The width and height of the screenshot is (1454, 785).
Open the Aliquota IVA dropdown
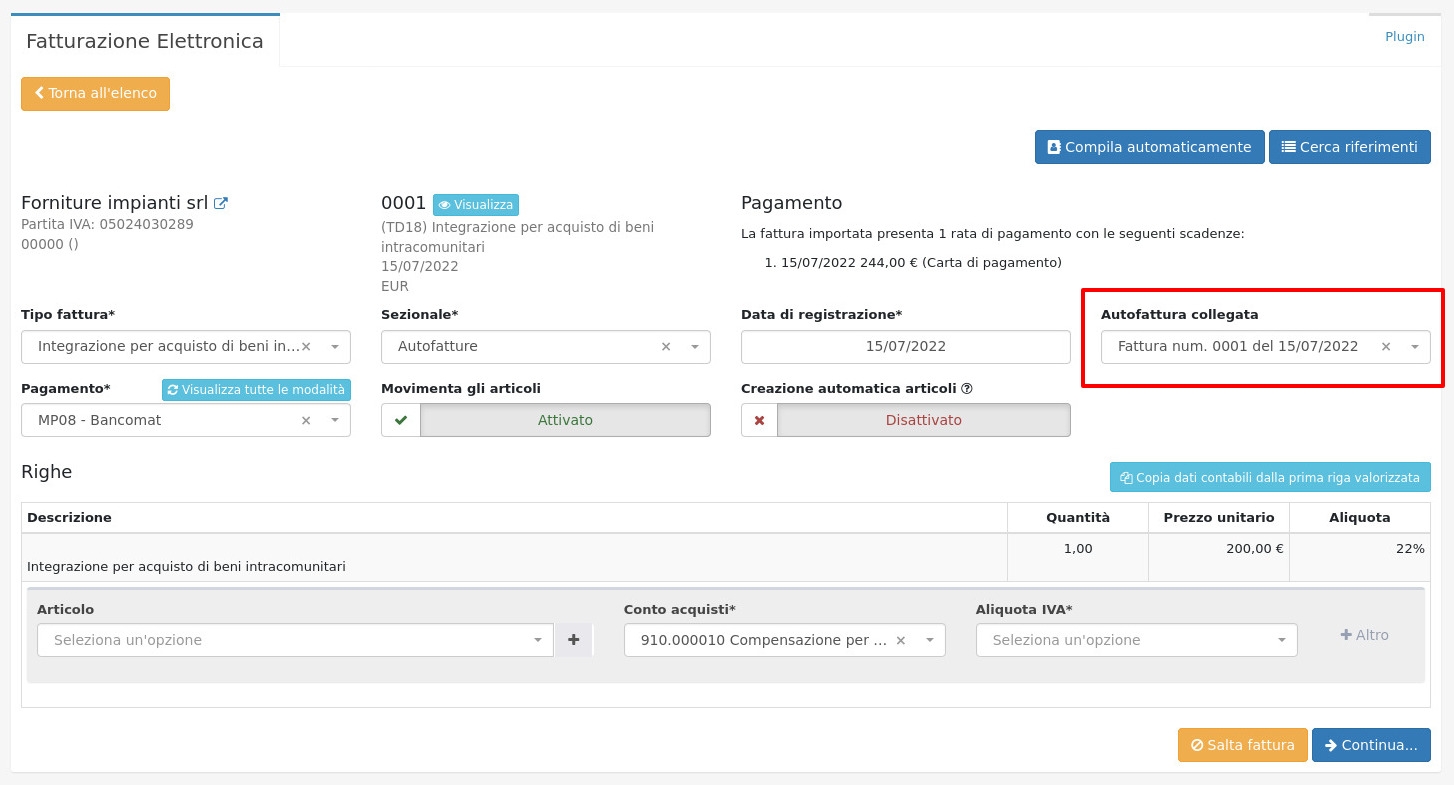1136,640
